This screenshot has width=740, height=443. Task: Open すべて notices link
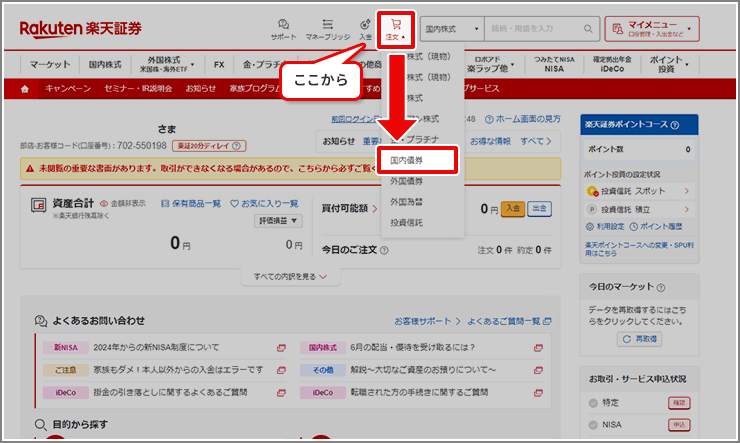click(536, 141)
